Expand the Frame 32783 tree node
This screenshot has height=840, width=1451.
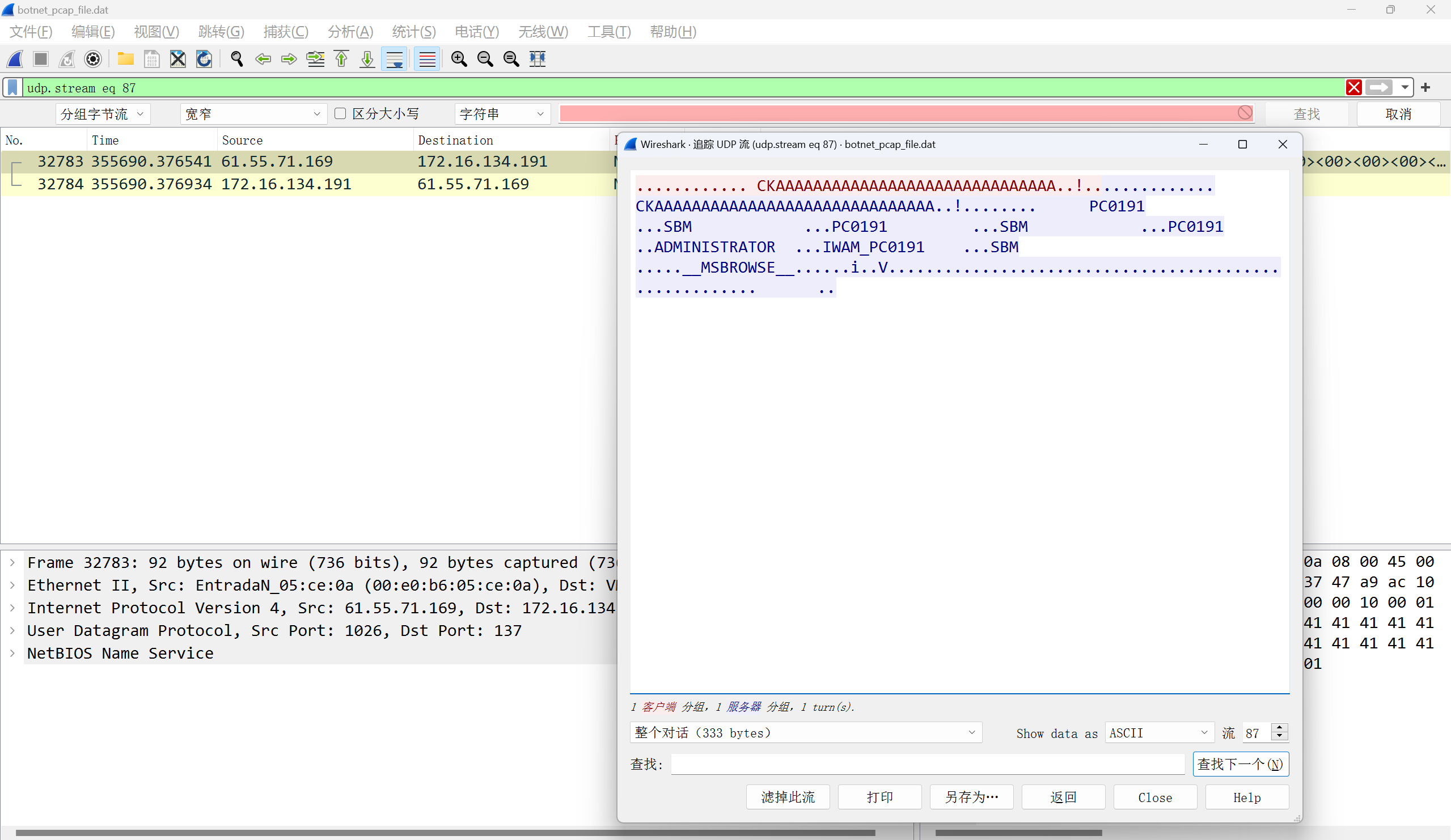pyautogui.click(x=12, y=562)
